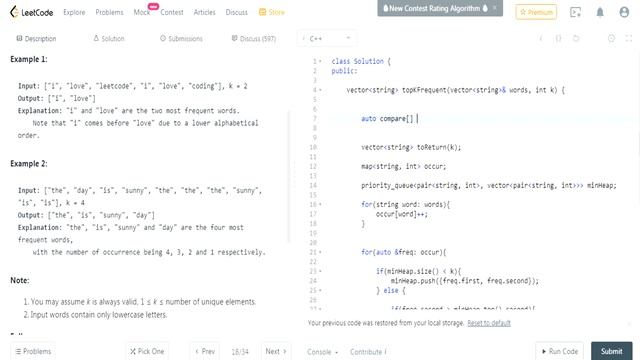Dismiss the New Contest Rating Algorithm banner
This screenshot has height=360, width=640.
[495, 8]
